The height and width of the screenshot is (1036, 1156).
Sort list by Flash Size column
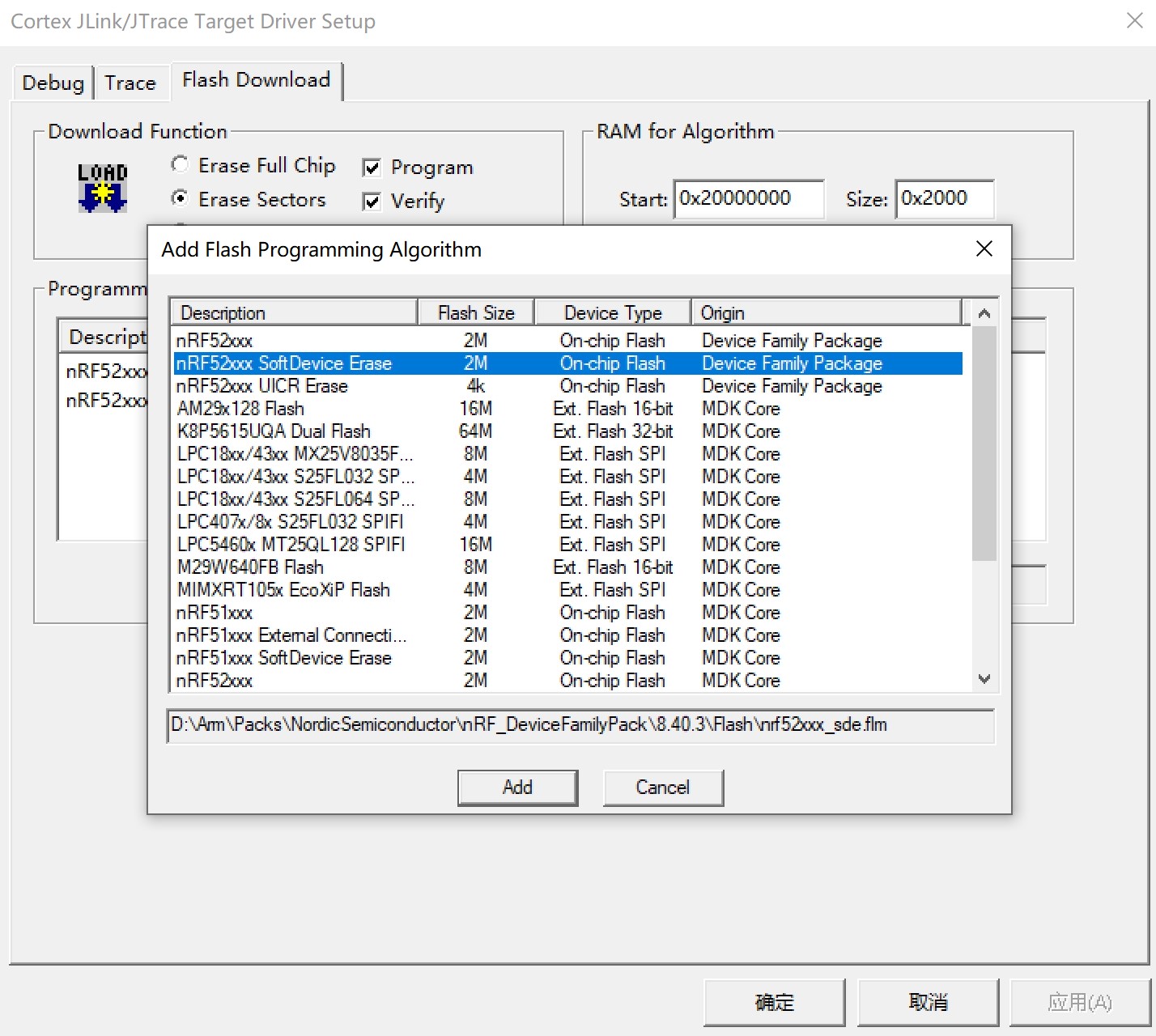pos(476,313)
